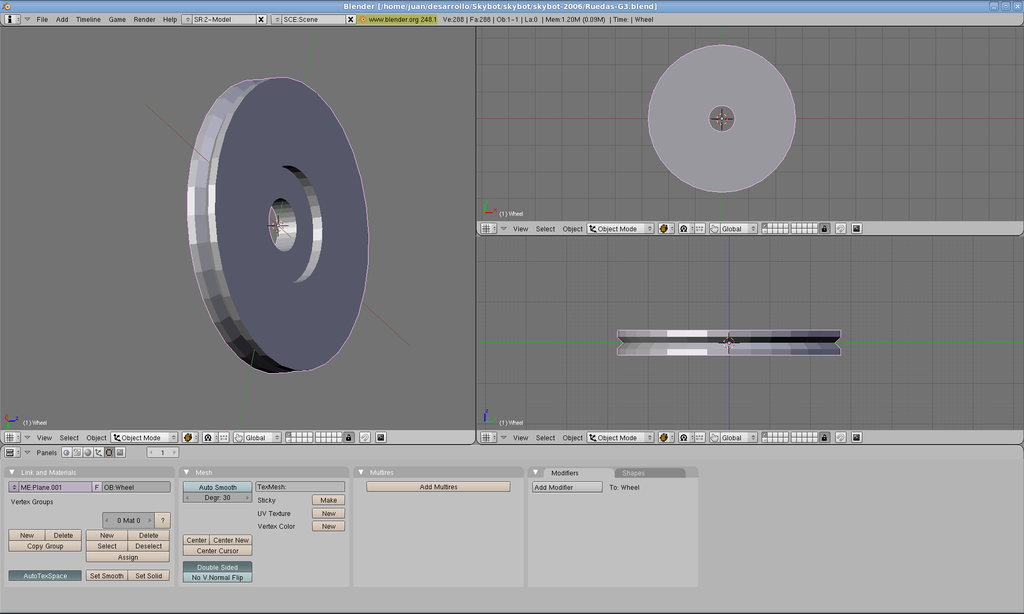Click the Add Multires button
1024x614 pixels.
point(438,487)
